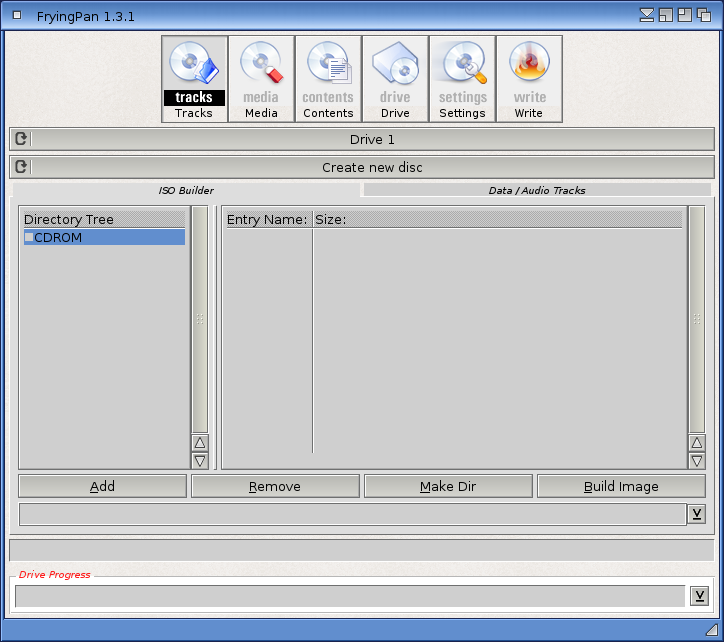Toggle the box next to CDROM
This screenshot has width=724, height=642.
29,237
